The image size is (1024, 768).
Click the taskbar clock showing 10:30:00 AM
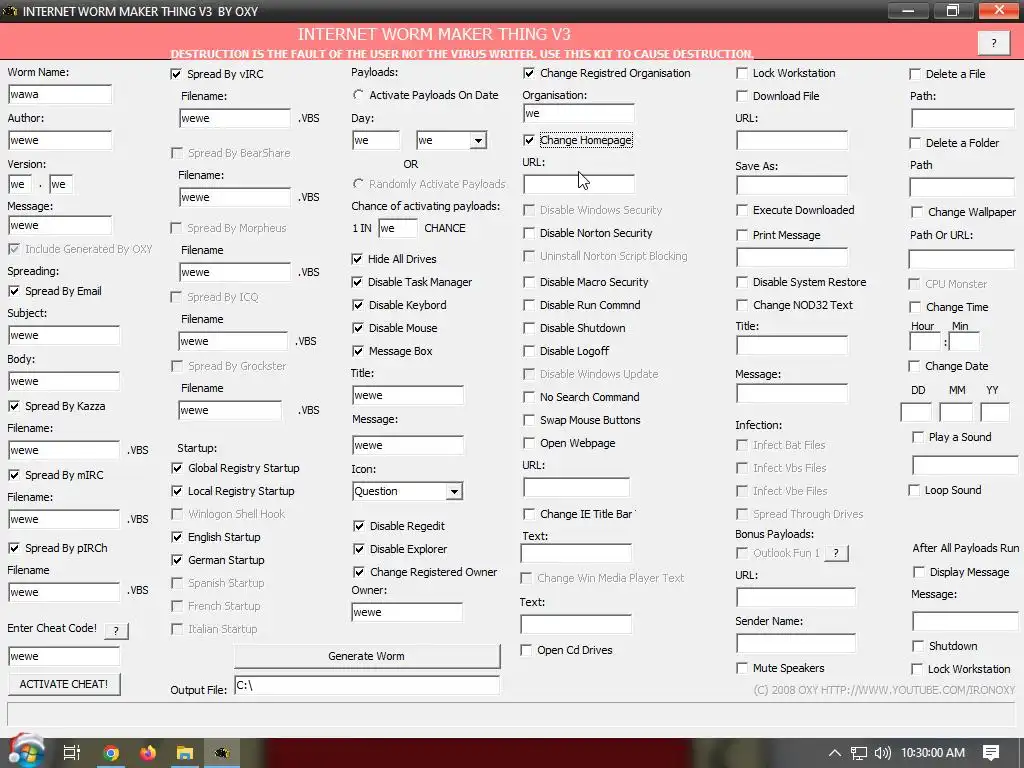click(933, 753)
